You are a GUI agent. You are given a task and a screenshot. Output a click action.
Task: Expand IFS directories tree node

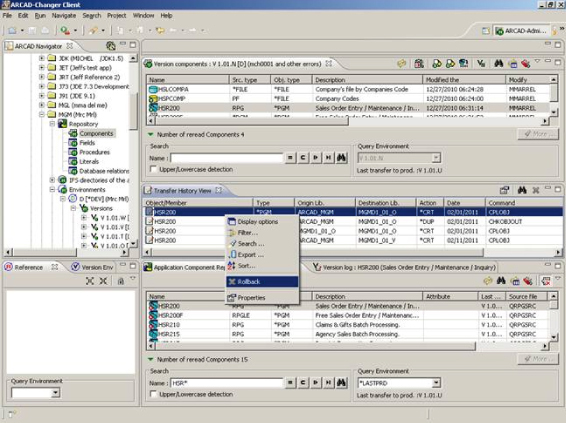tap(52, 180)
